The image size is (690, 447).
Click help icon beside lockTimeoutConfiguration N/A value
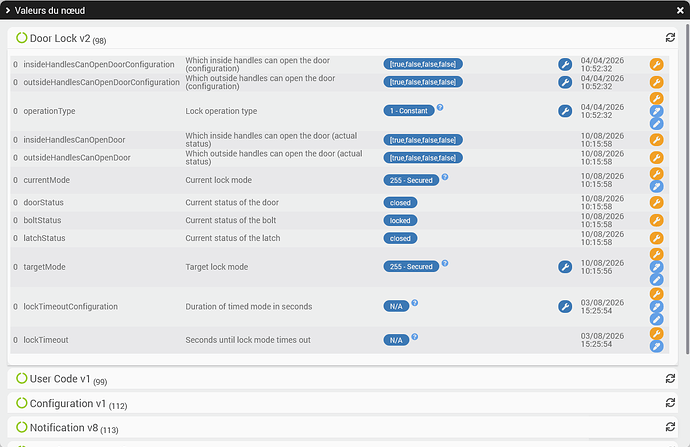tap(415, 303)
